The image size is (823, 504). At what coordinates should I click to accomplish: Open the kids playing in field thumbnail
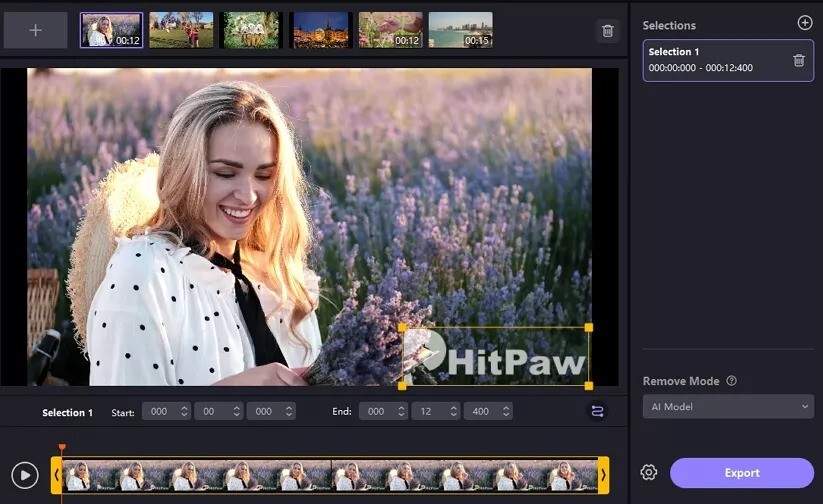click(181, 30)
